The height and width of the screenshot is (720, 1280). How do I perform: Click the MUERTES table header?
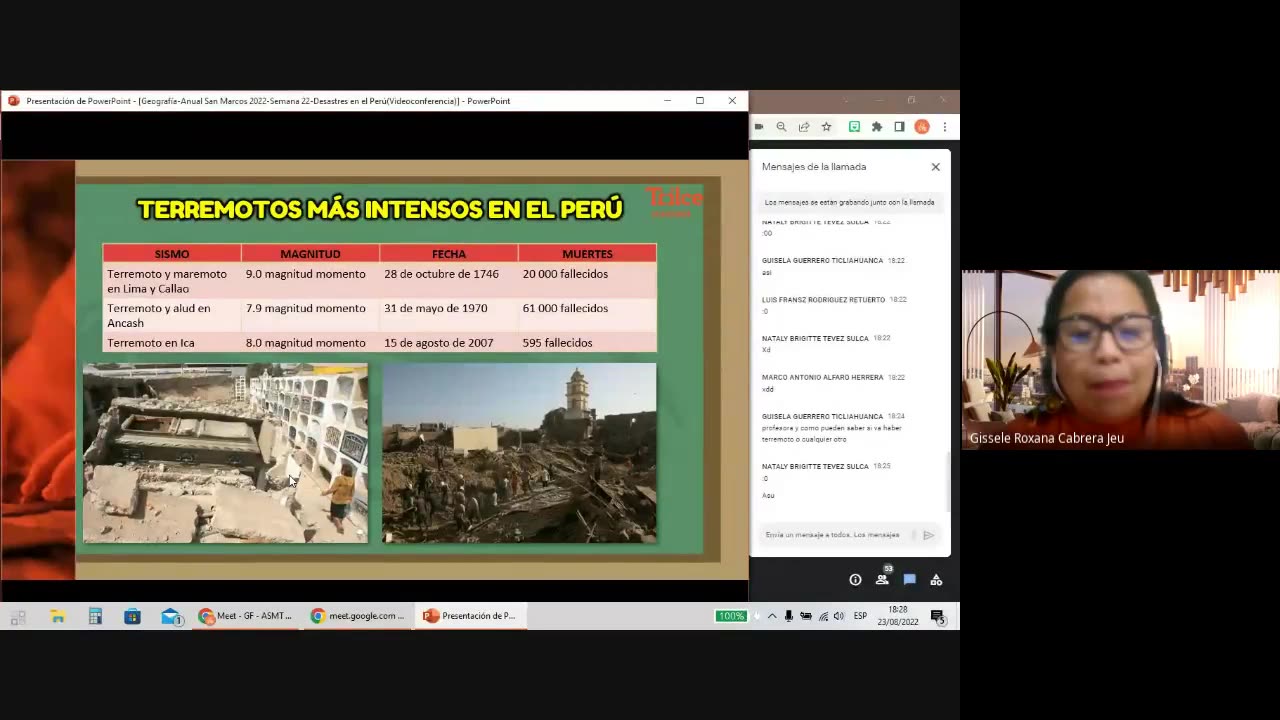(x=587, y=254)
